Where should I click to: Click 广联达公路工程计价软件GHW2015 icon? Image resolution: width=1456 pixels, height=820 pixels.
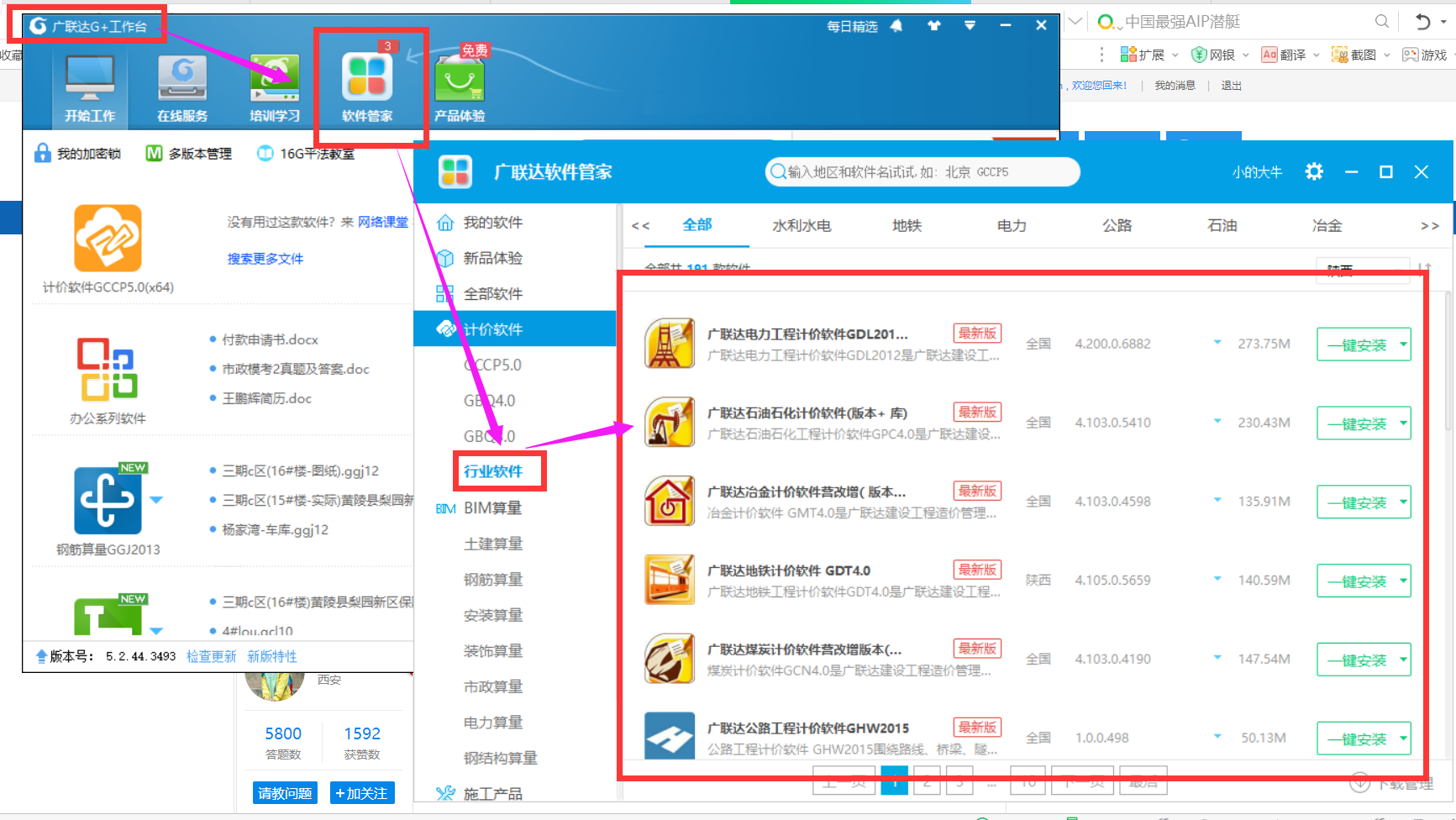(x=670, y=736)
